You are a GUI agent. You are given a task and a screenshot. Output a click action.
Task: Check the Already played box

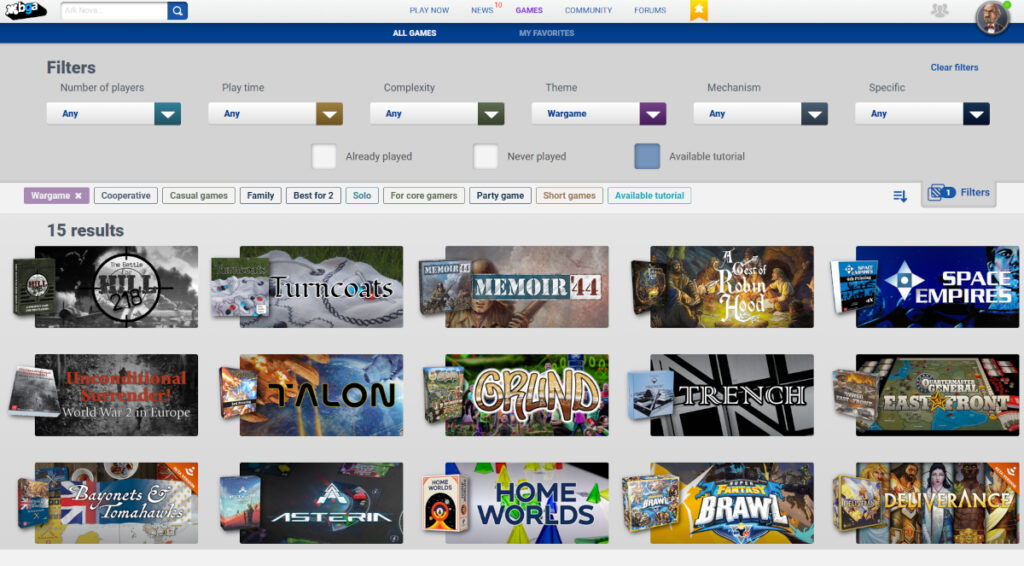click(x=324, y=157)
